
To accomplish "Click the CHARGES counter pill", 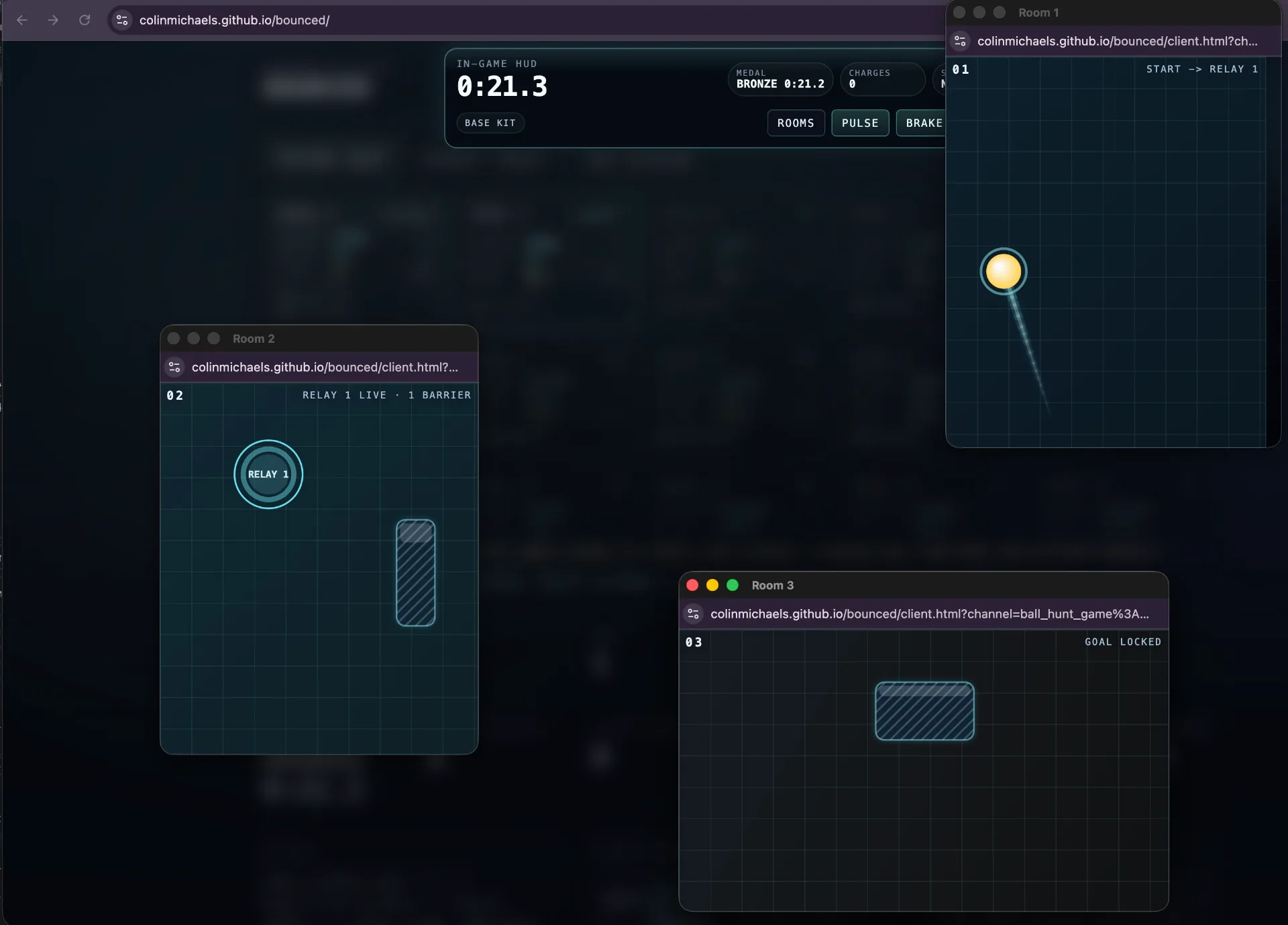I will tap(882, 79).
